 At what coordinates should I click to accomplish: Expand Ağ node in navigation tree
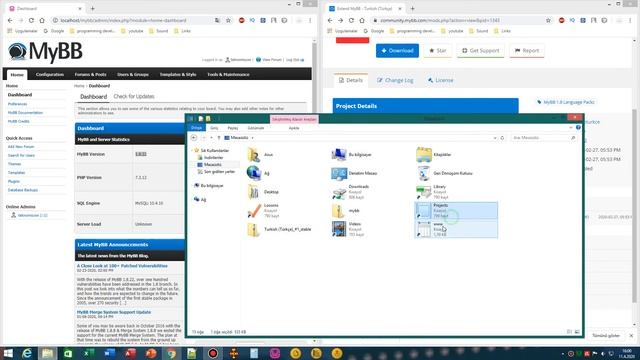[192, 200]
